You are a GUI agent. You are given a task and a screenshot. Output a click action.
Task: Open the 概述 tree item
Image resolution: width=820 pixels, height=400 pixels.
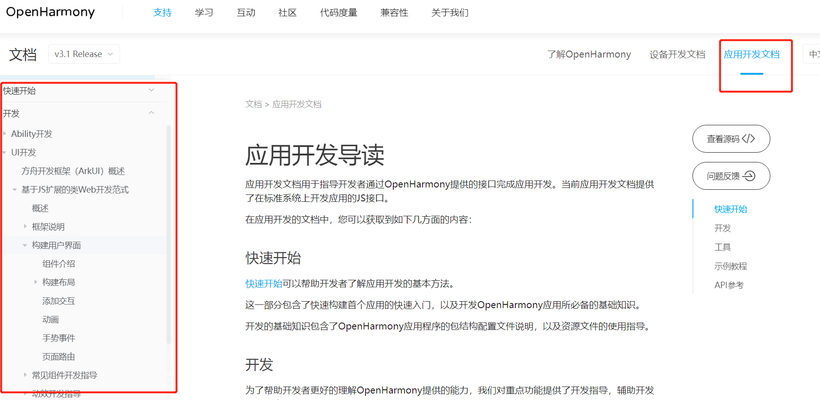point(40,208)
